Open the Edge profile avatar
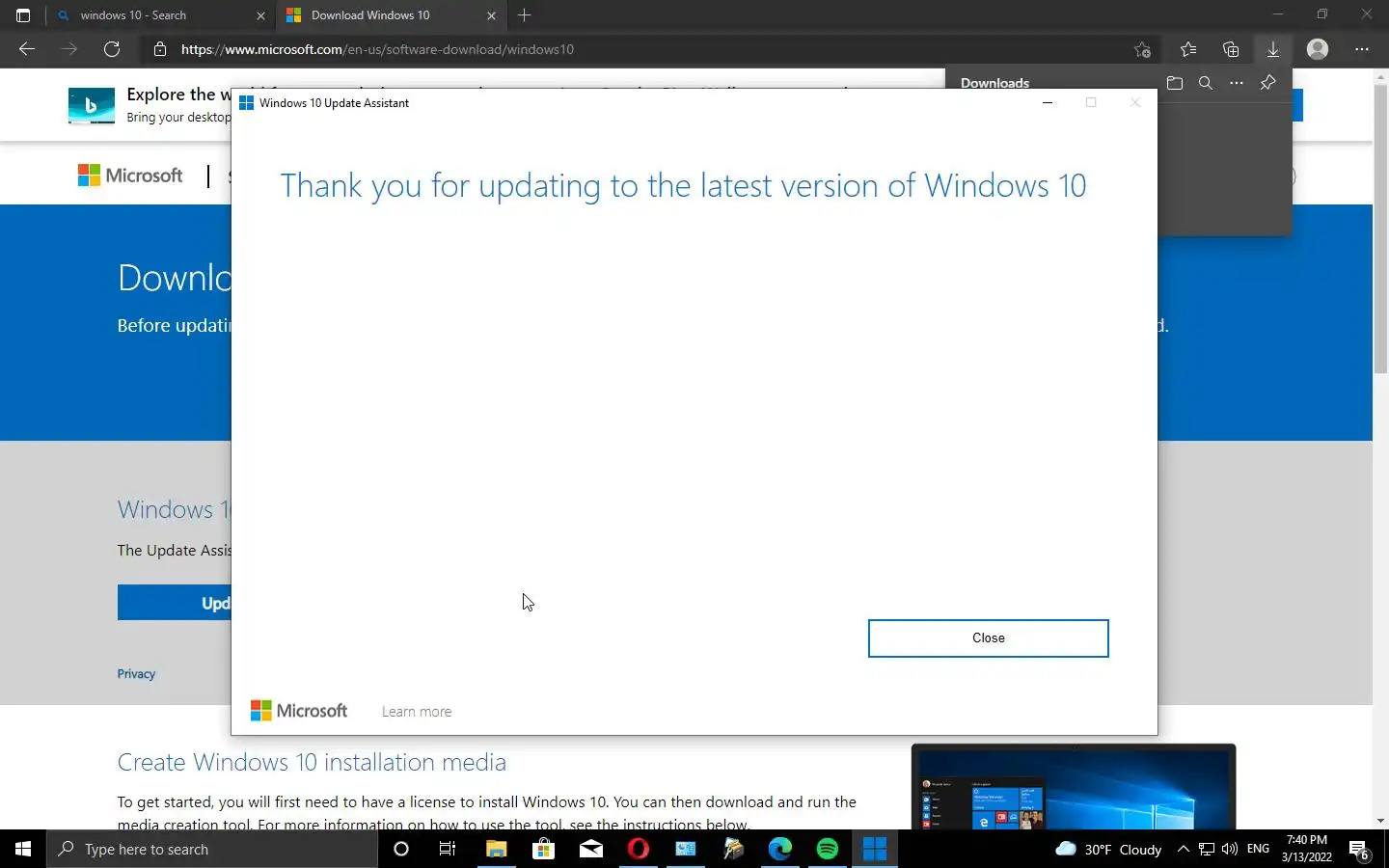 click(x=1318, y=49)
